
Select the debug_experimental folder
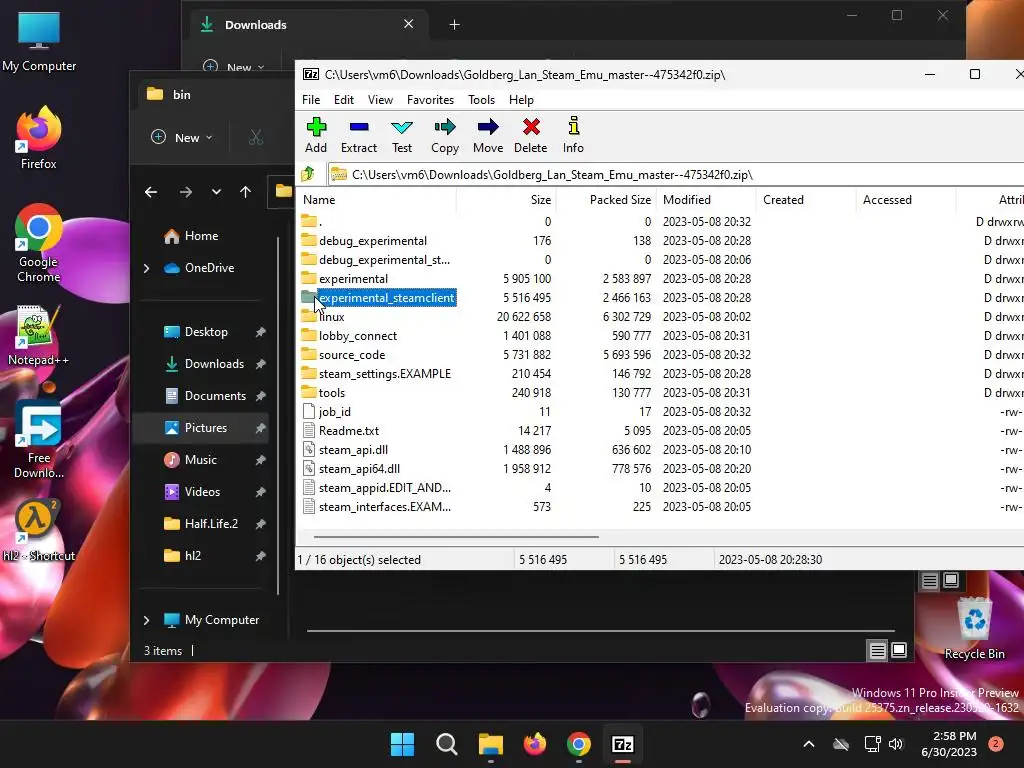pyautogui.click(x=373, y=241)
